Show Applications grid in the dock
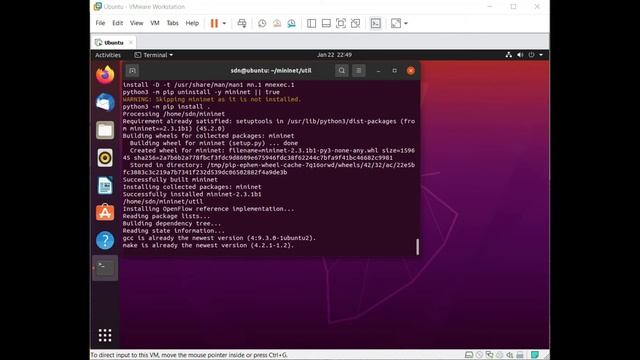 pyautogui.click(x=105, y=335)
